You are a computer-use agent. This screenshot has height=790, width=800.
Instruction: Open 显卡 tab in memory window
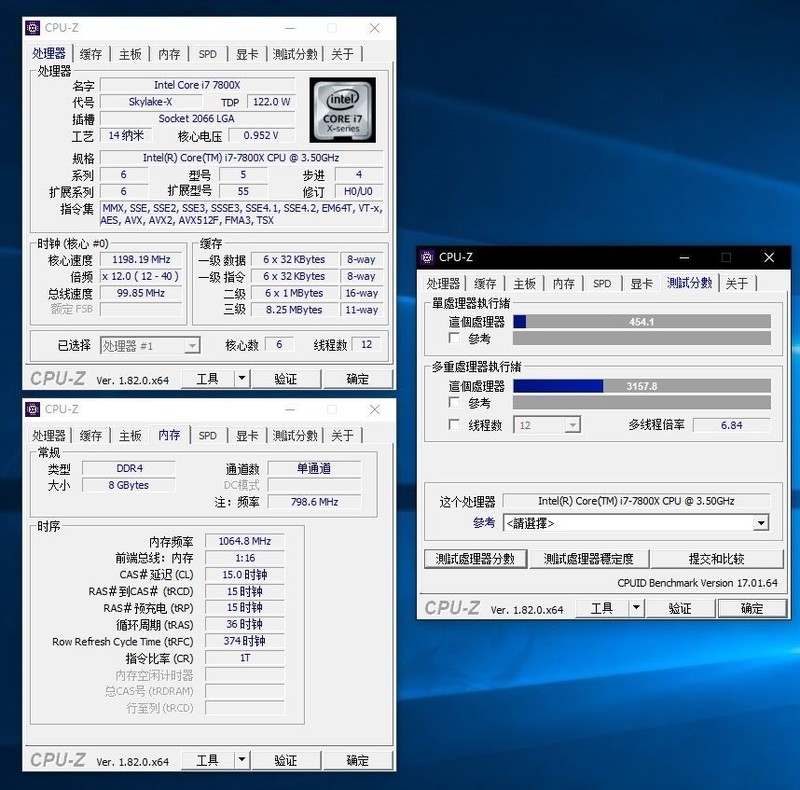point(247,435)
